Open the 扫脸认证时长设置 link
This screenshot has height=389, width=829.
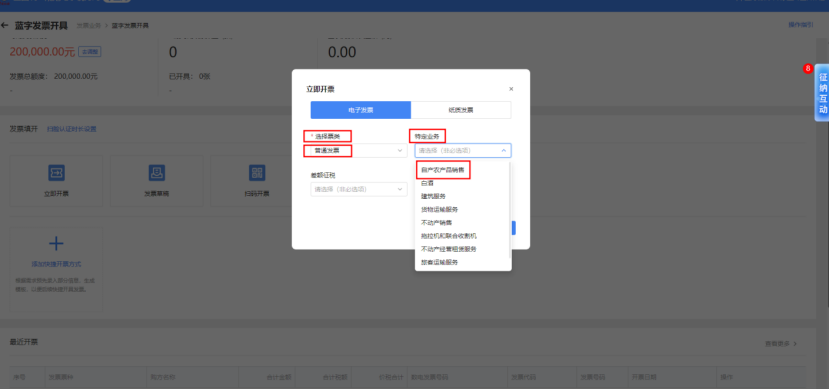71,129
